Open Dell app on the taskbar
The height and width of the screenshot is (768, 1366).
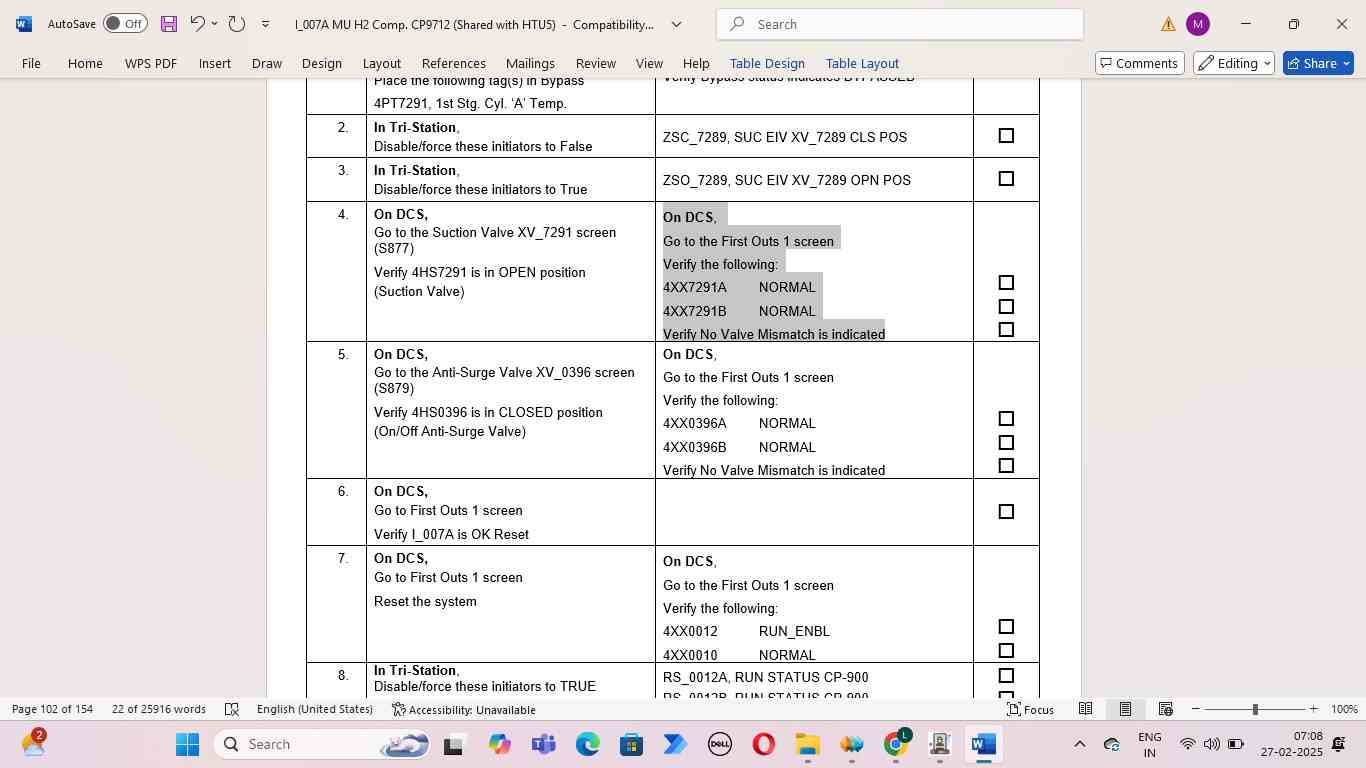click(719, 744)
